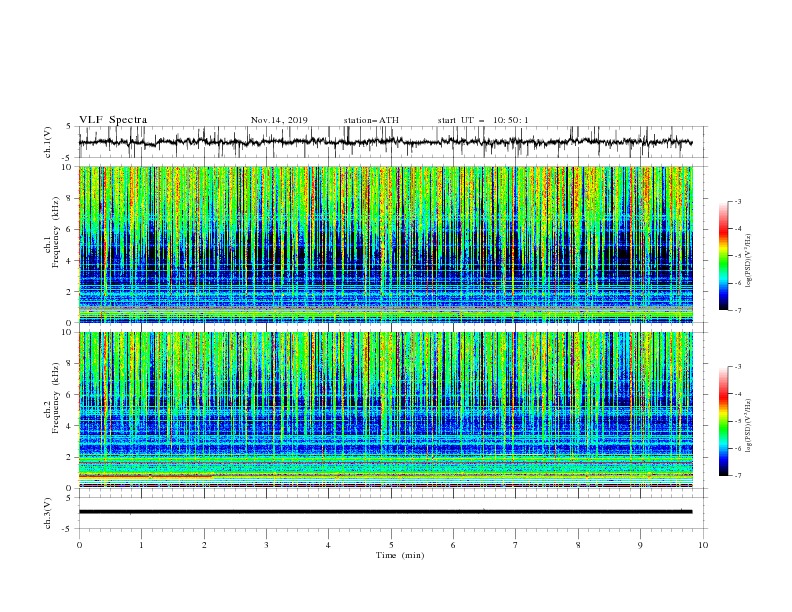This screenshot has width=792, height=612.
Task: Click the "10" tick on the time axis
Action: click(x=703, y=545)
